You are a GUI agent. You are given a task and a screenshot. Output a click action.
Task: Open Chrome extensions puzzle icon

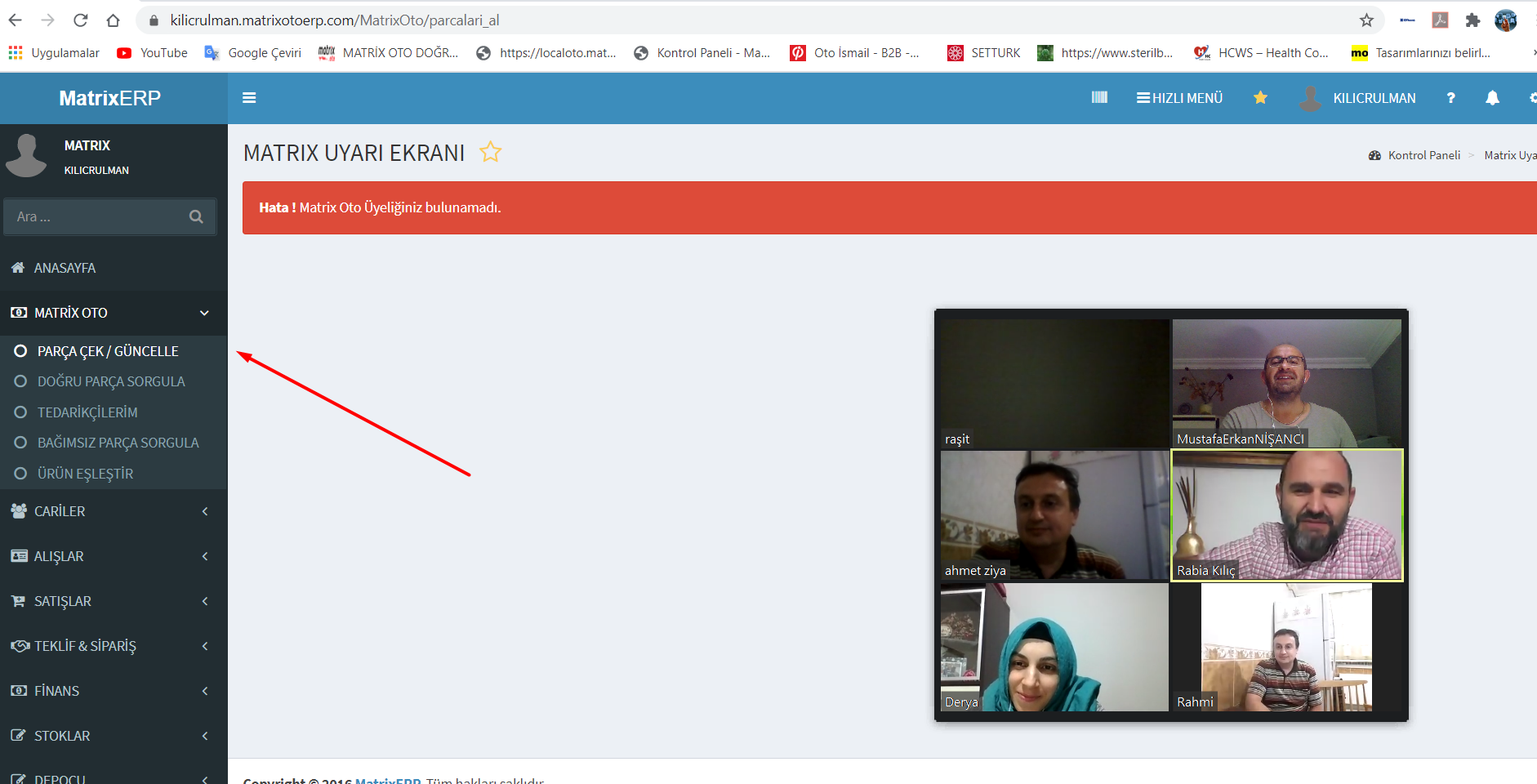pyautogui.click(x=1472, y=20)
